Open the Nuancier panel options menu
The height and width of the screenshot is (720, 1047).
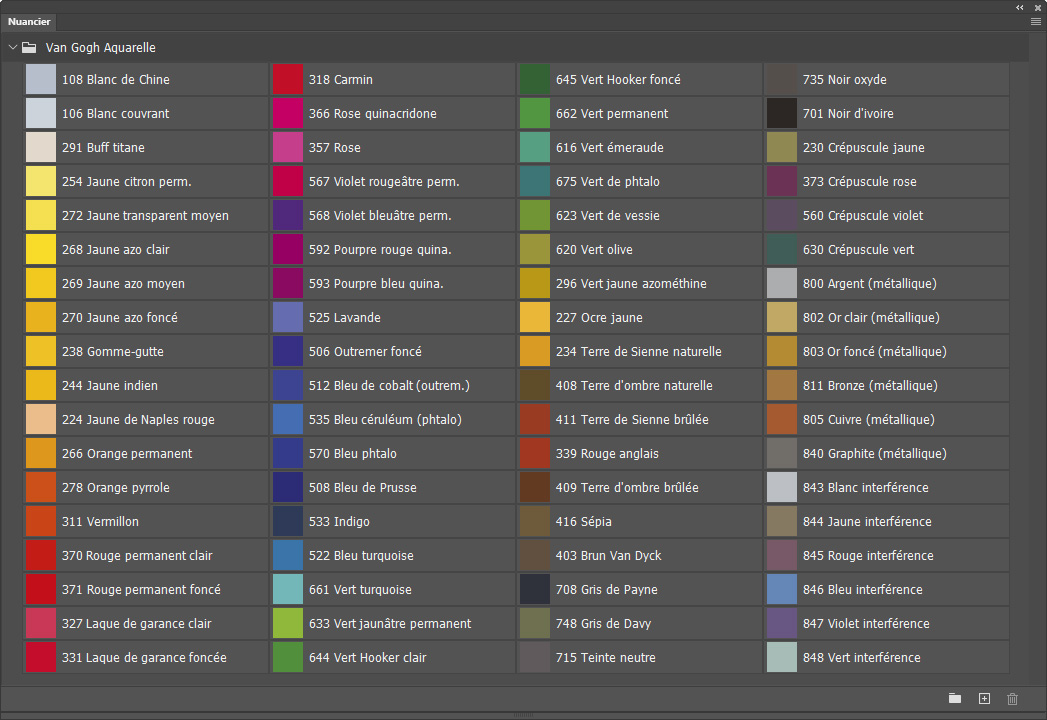[1036, 21]
